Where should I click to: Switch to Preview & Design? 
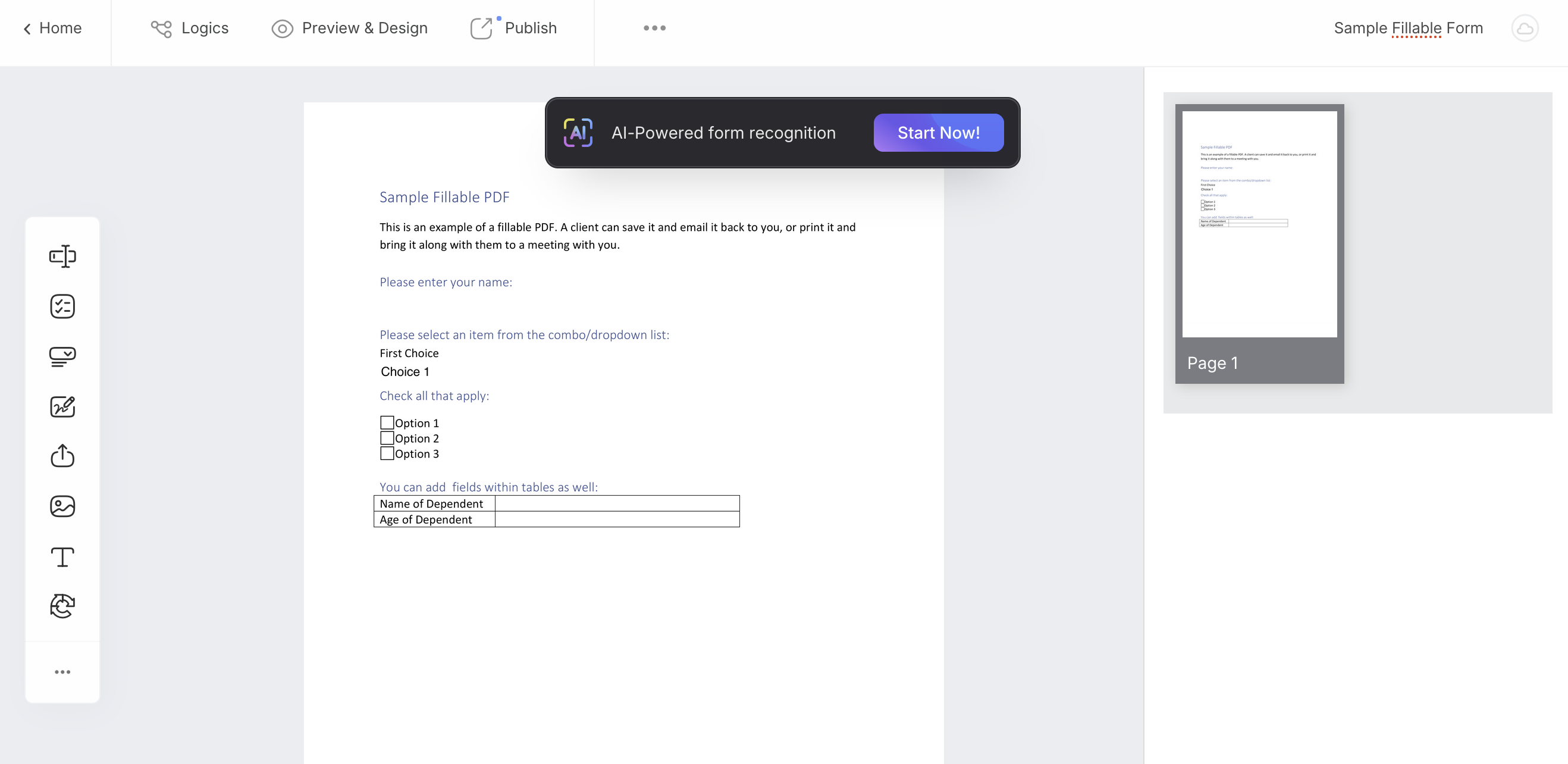pos(350,28)
